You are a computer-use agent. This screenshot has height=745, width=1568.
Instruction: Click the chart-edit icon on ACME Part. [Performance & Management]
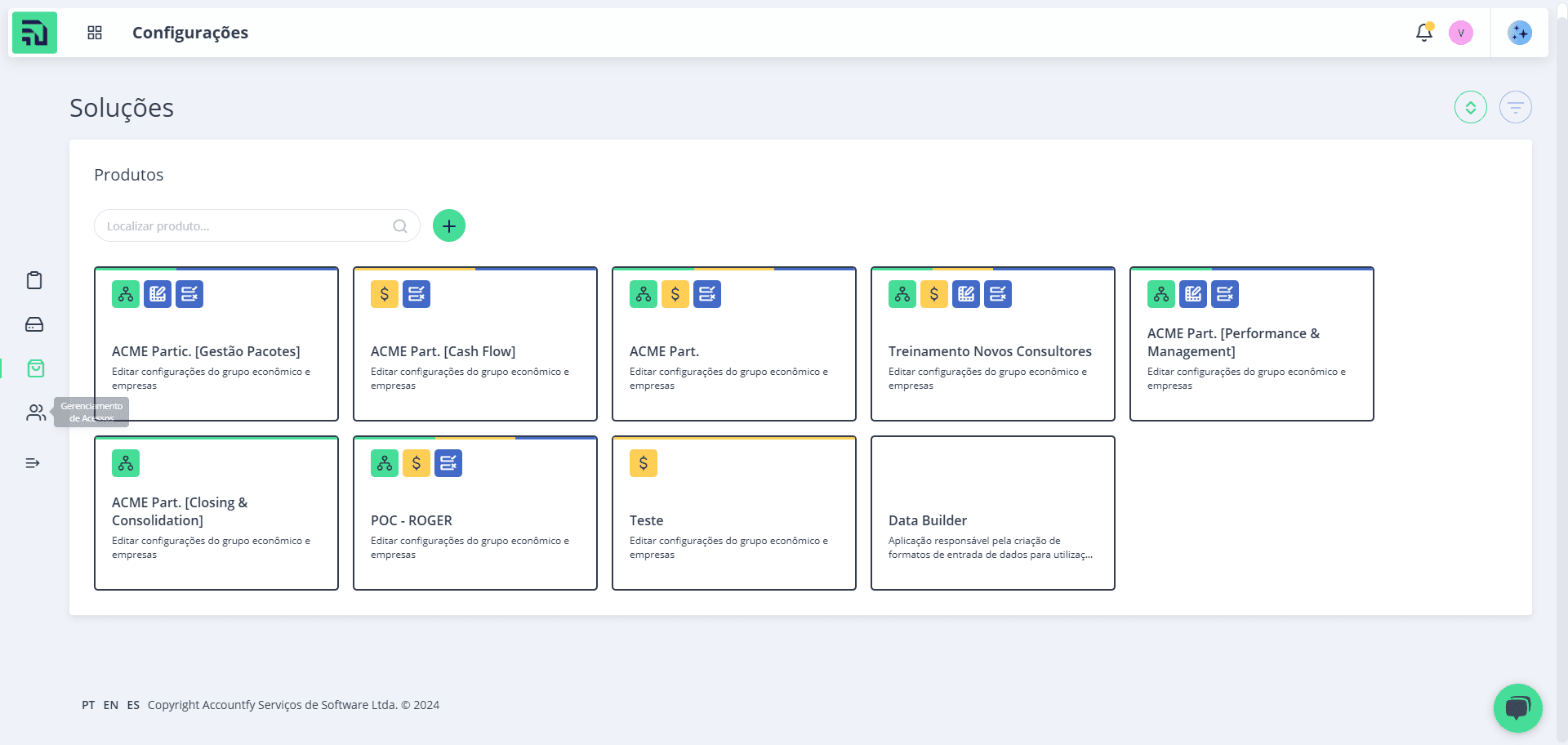[x=1193, y=294]
